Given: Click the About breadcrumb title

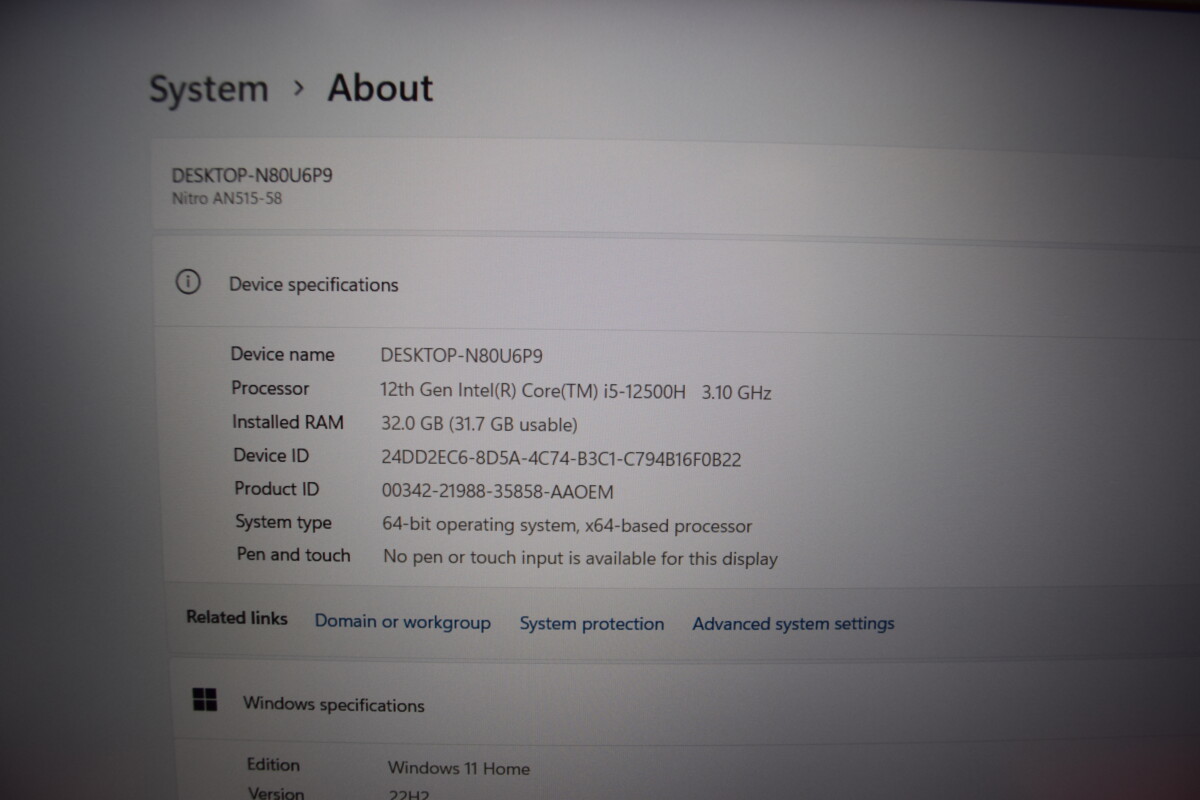Looking at the screenshot, I should coord(381,88).
